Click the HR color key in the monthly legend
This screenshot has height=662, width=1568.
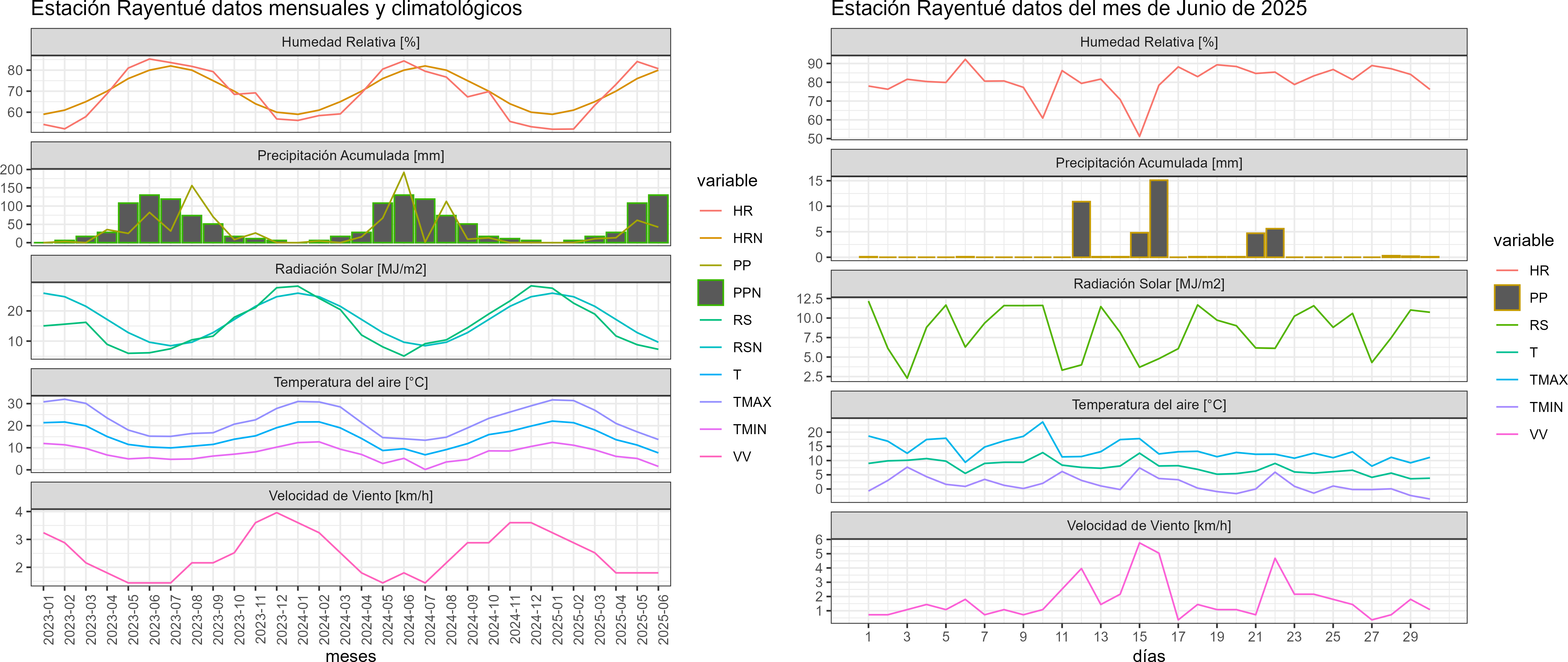(710, 211)
